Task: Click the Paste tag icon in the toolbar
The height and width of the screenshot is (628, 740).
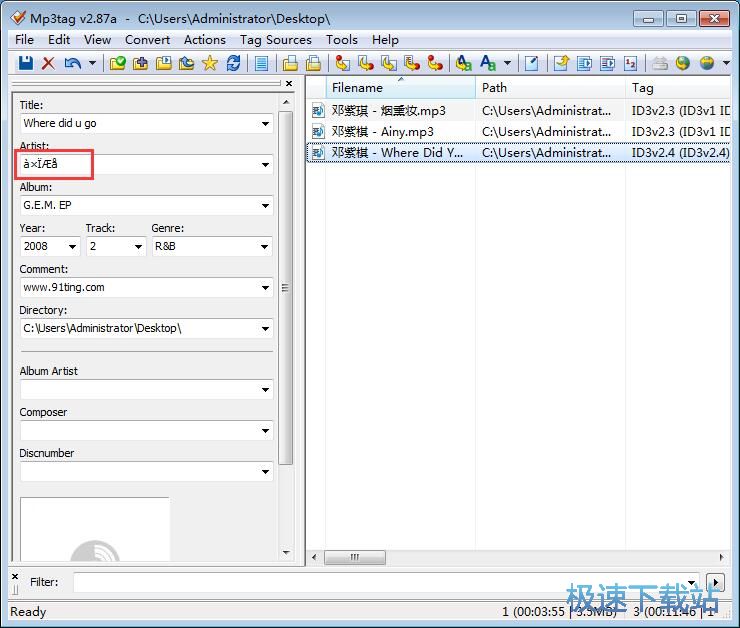Action: coord(313,63)
